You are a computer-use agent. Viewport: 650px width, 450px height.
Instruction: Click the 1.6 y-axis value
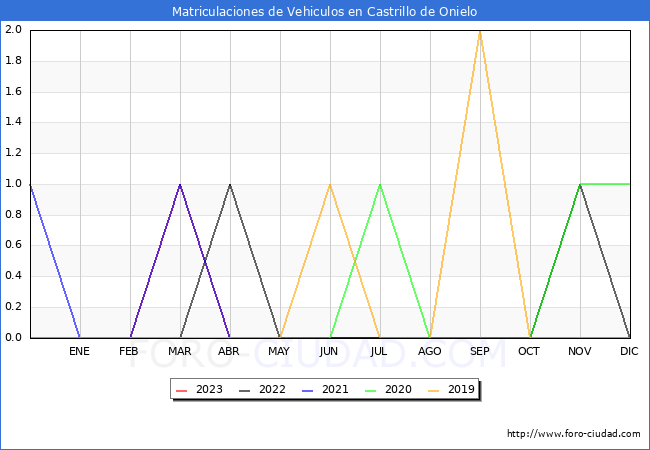coord(13,91)
